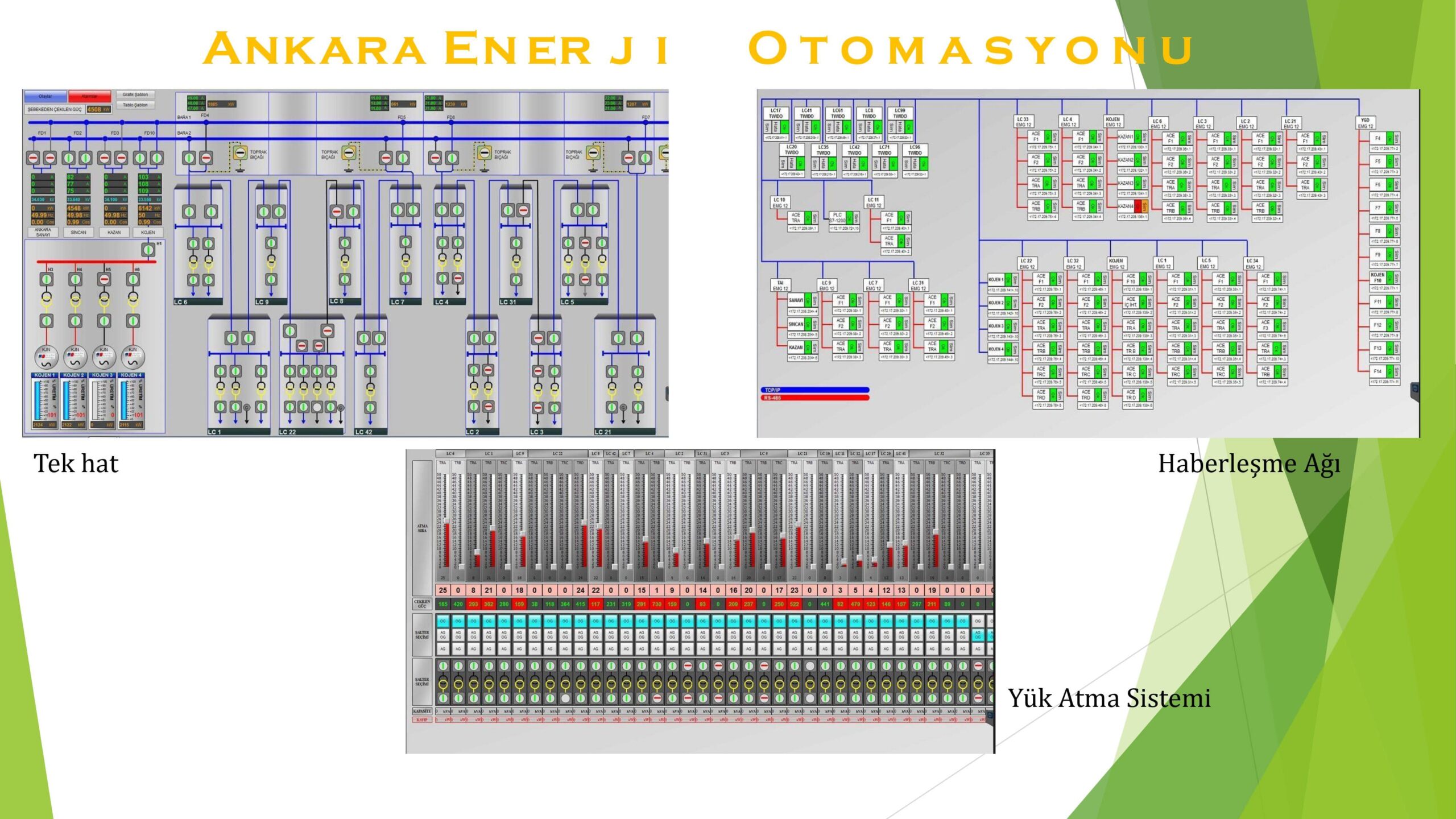Click the FD4 open breaker on BARA 1
The image size is (1456, 819).
pos(206,158)
